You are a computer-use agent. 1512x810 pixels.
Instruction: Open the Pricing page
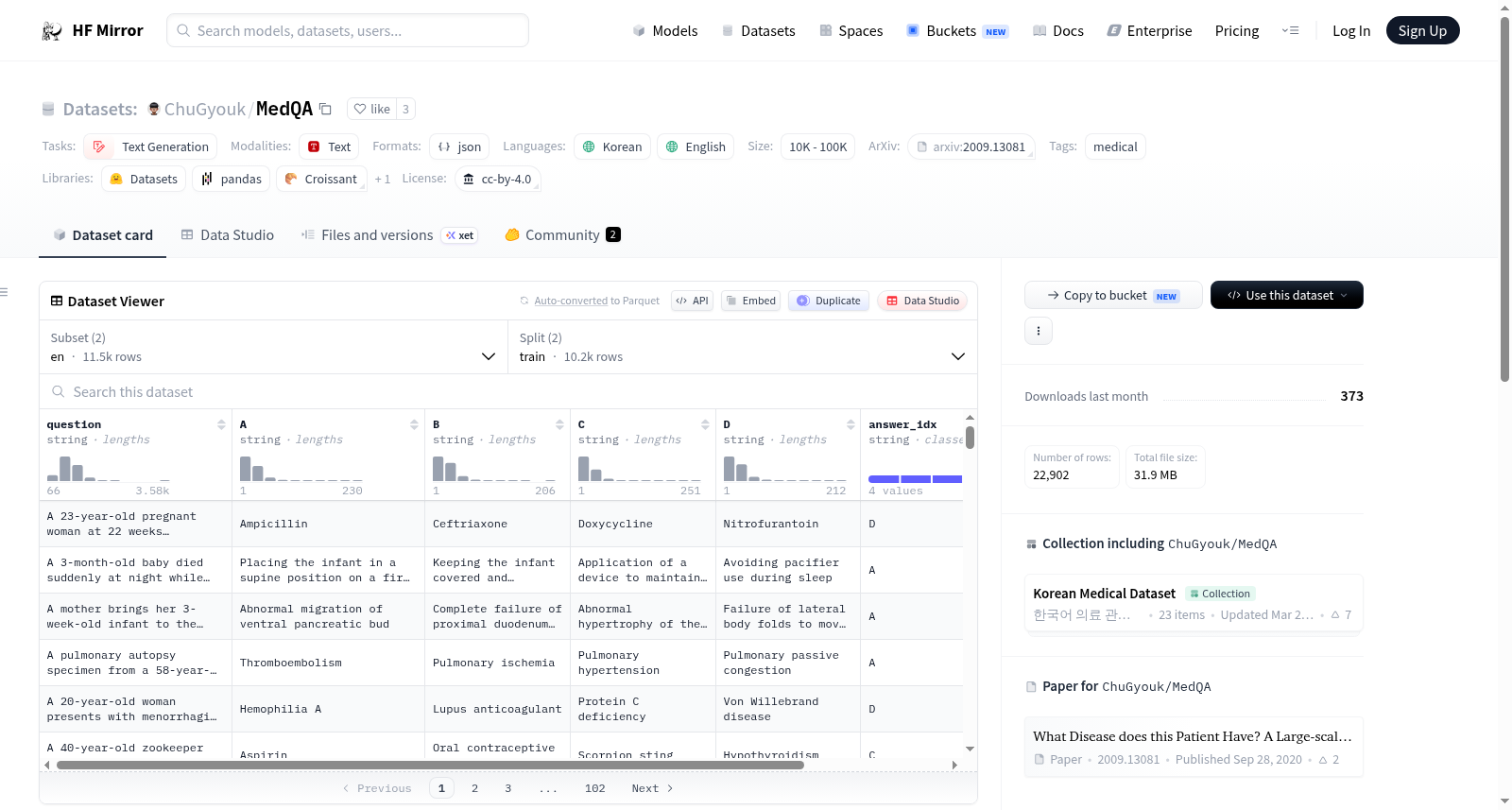coord(1237,31)
